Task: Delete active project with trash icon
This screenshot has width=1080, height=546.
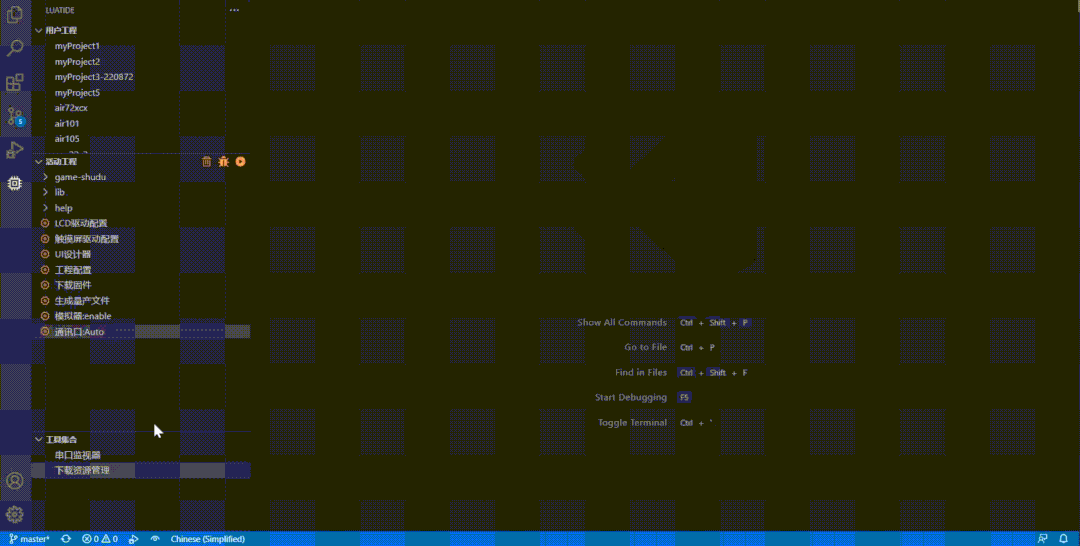Action: click(x=207, y=162)
